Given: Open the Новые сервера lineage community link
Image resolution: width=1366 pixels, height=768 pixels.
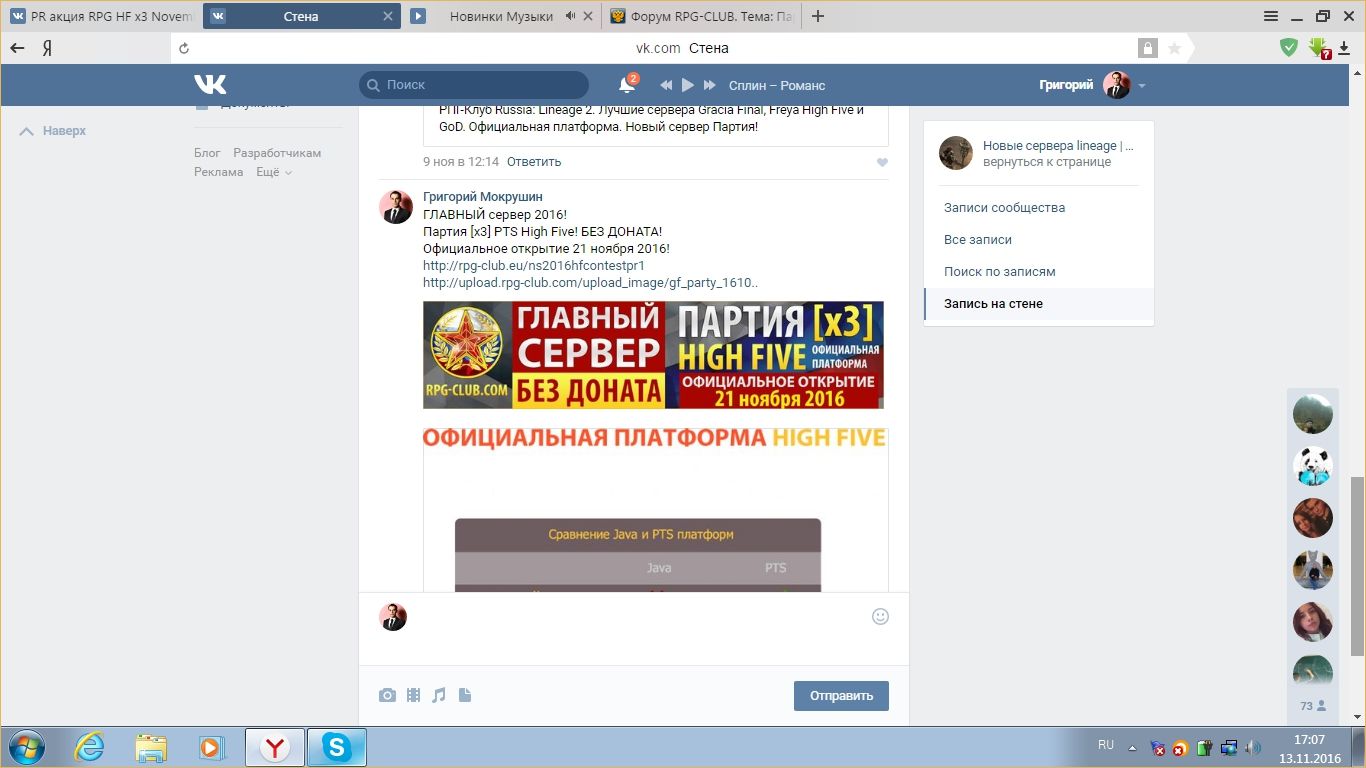Looking at the screenshot, I should coord(1058,145).
